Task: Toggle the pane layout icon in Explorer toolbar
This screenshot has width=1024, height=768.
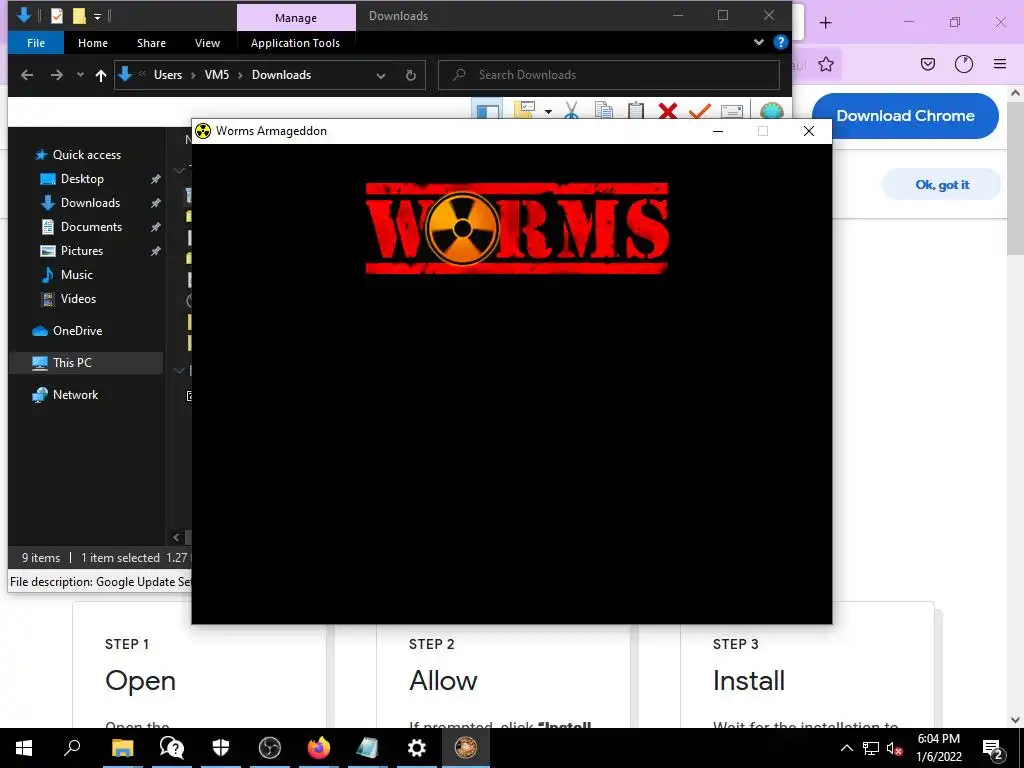Action: pos(487,110)
